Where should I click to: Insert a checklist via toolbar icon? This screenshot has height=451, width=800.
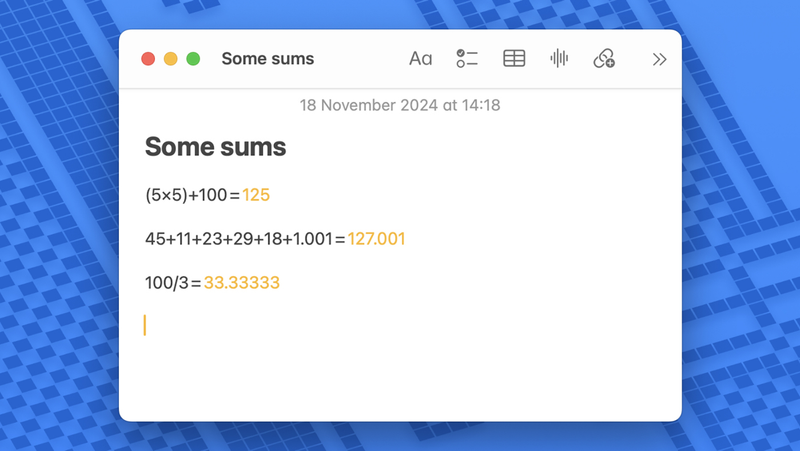tap(467, 59)
